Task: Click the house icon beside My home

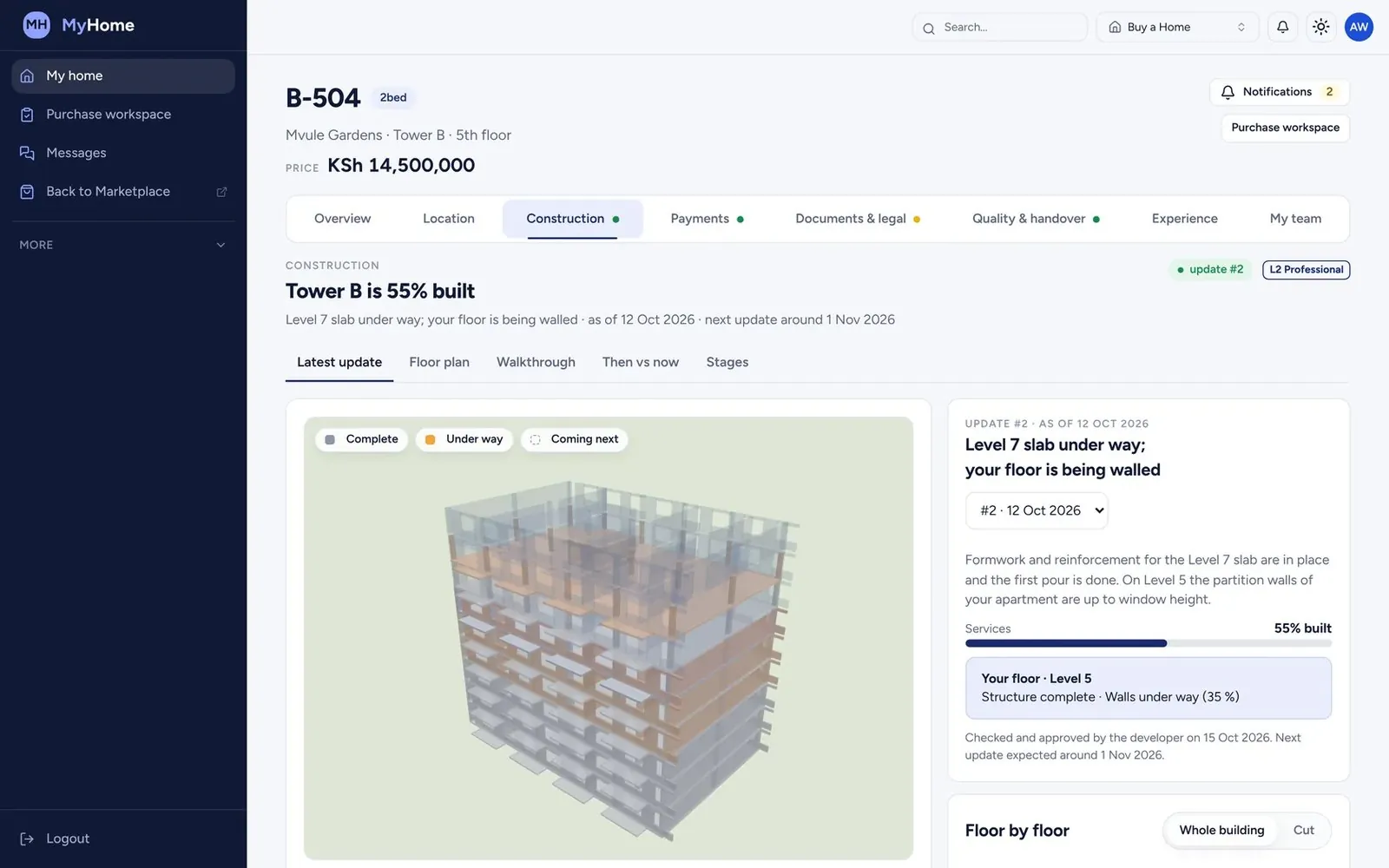Action: click(27, 76)
